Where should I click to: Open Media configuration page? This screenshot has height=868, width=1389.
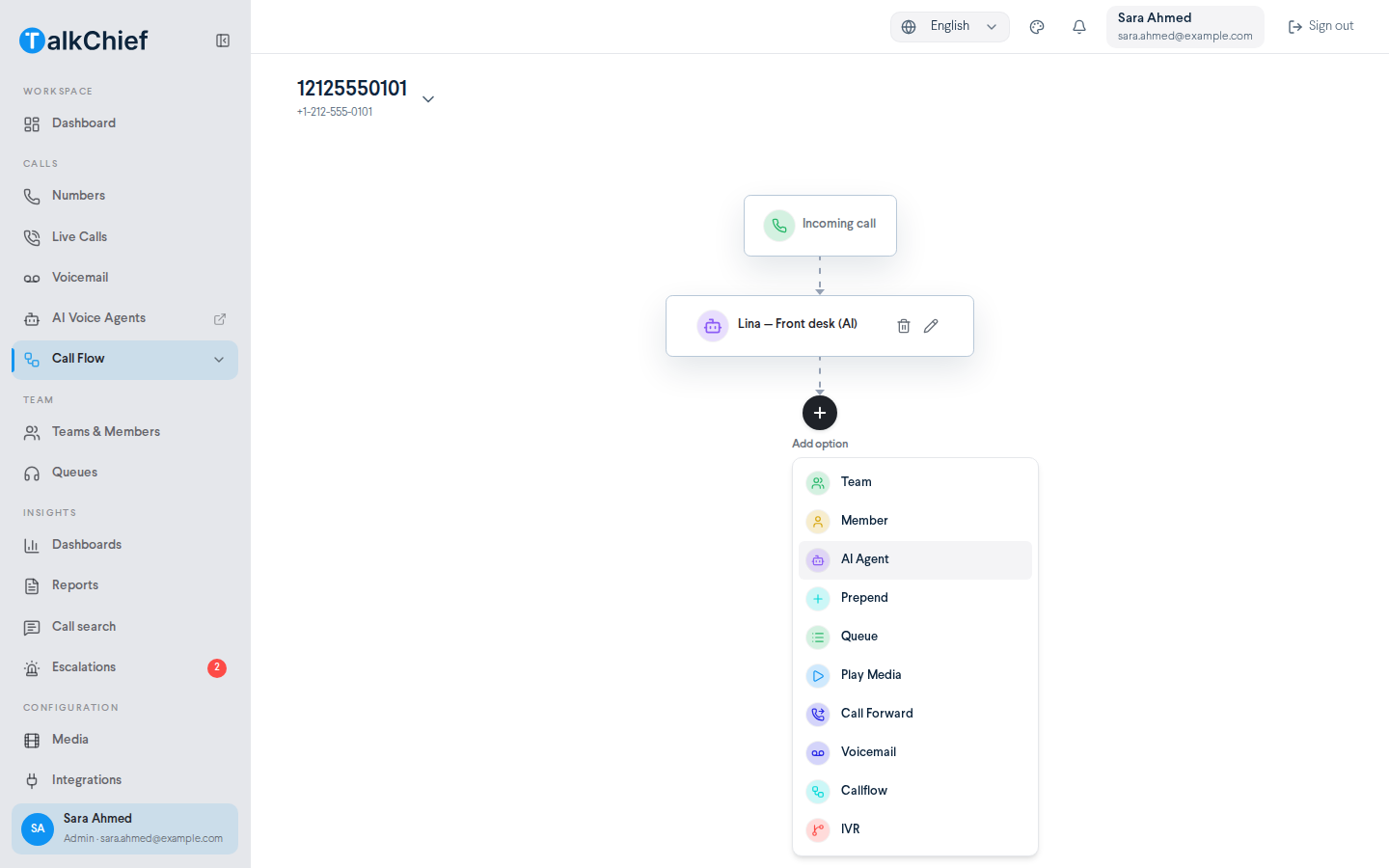tap(124, 740)
